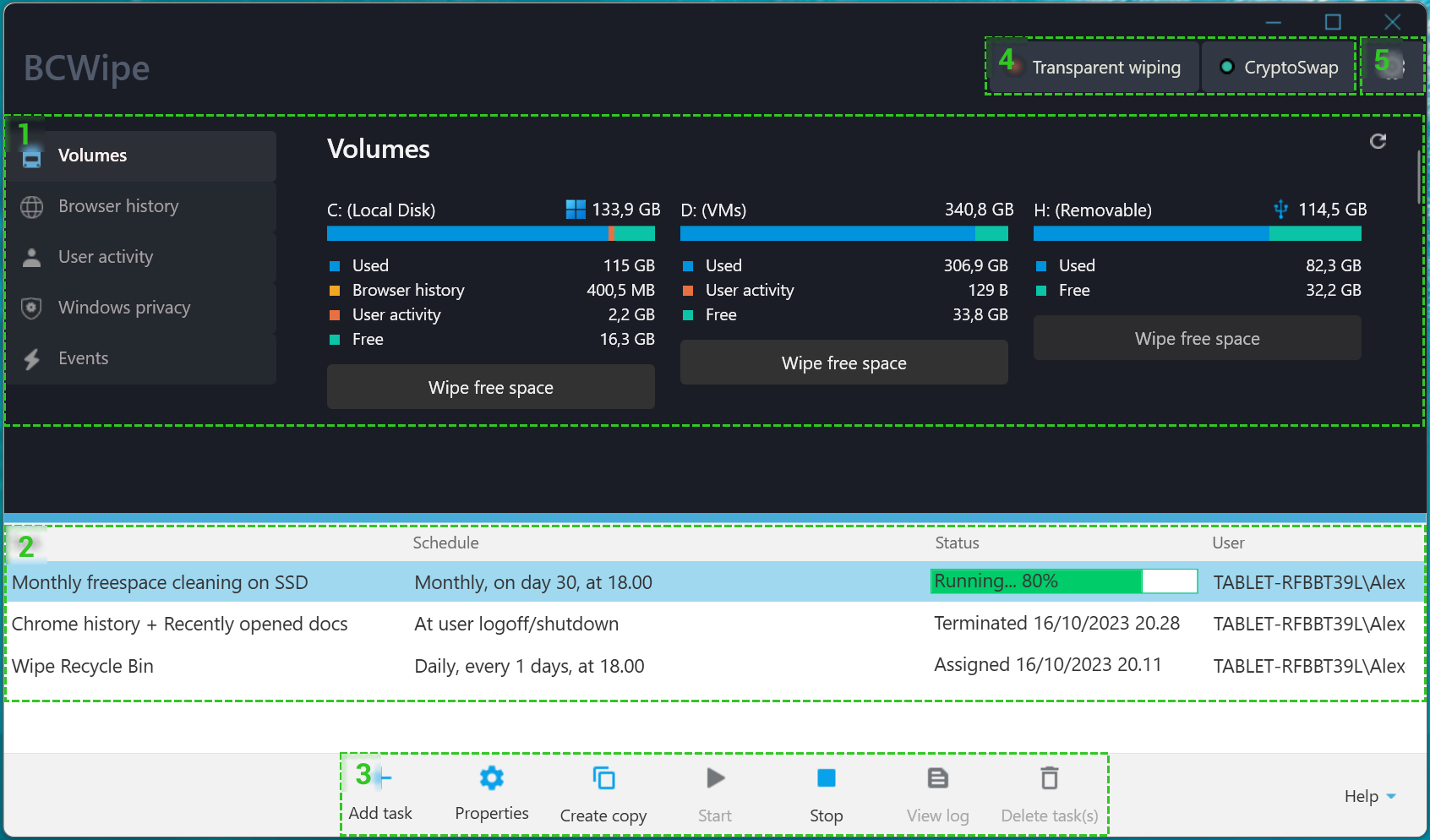Click the C: drive usage bar

coord(491,233)
